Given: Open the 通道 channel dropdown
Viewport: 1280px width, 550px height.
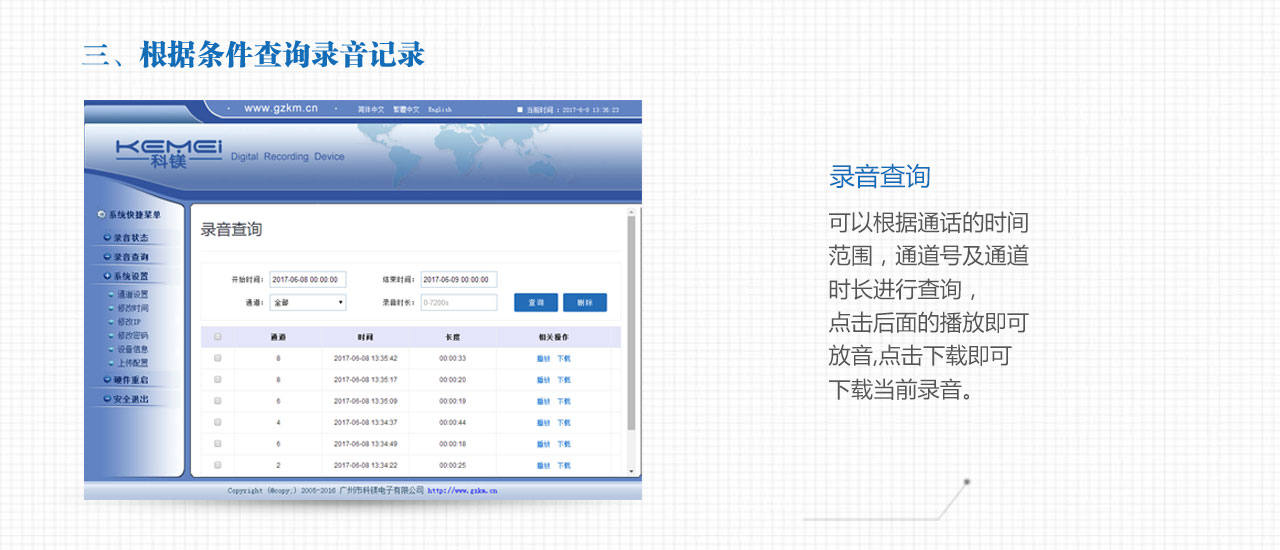Looking at the screenshot, I should click(x=308, y=302).
